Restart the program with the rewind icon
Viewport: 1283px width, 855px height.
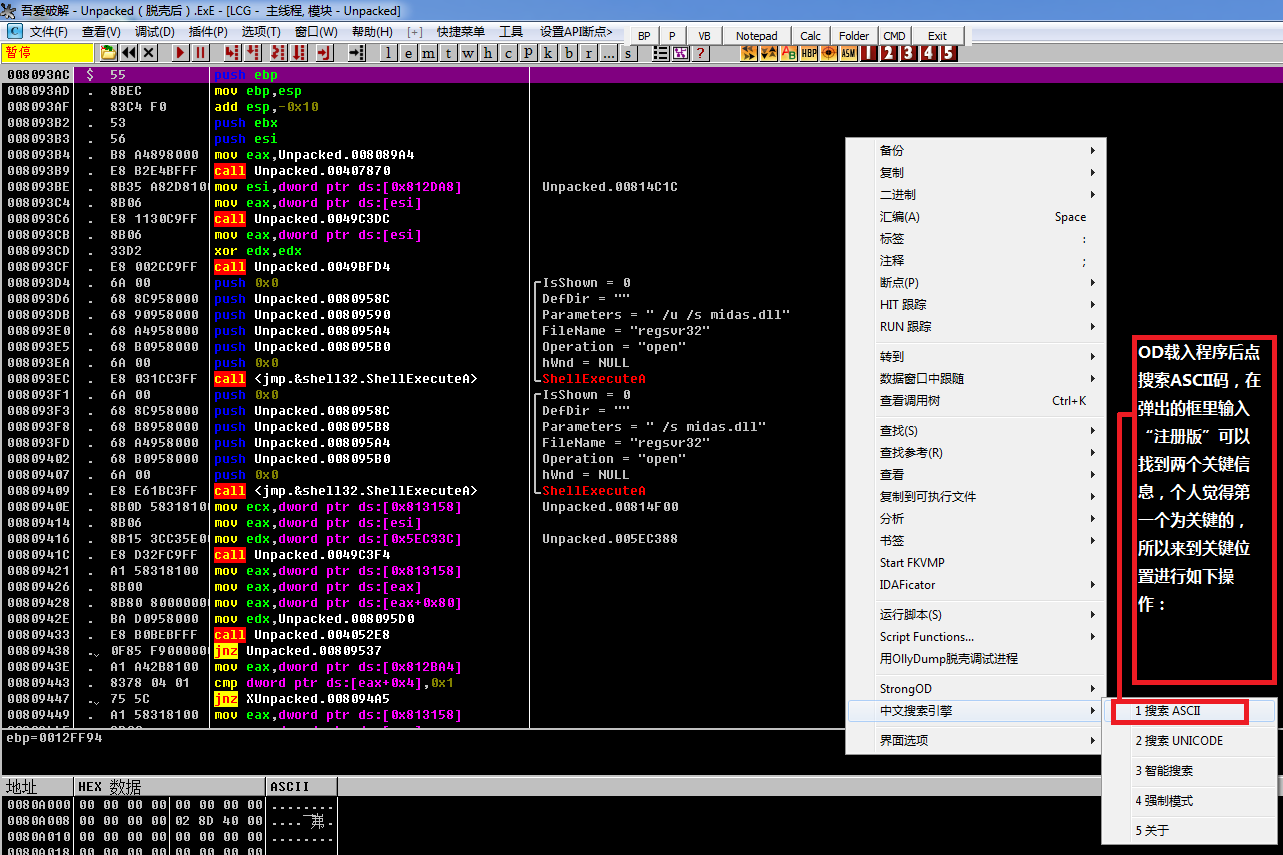[x=128, y=53]
